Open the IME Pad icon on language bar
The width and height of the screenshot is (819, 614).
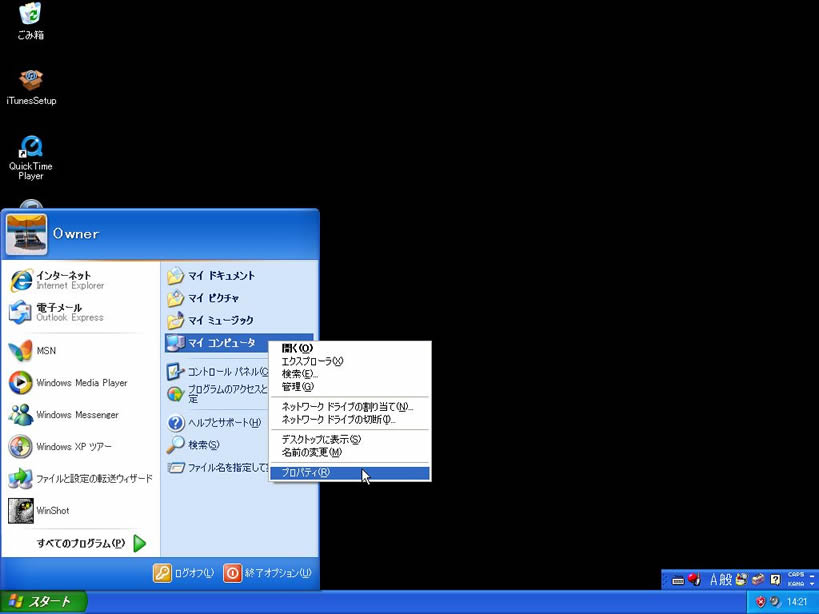point(741,580)
